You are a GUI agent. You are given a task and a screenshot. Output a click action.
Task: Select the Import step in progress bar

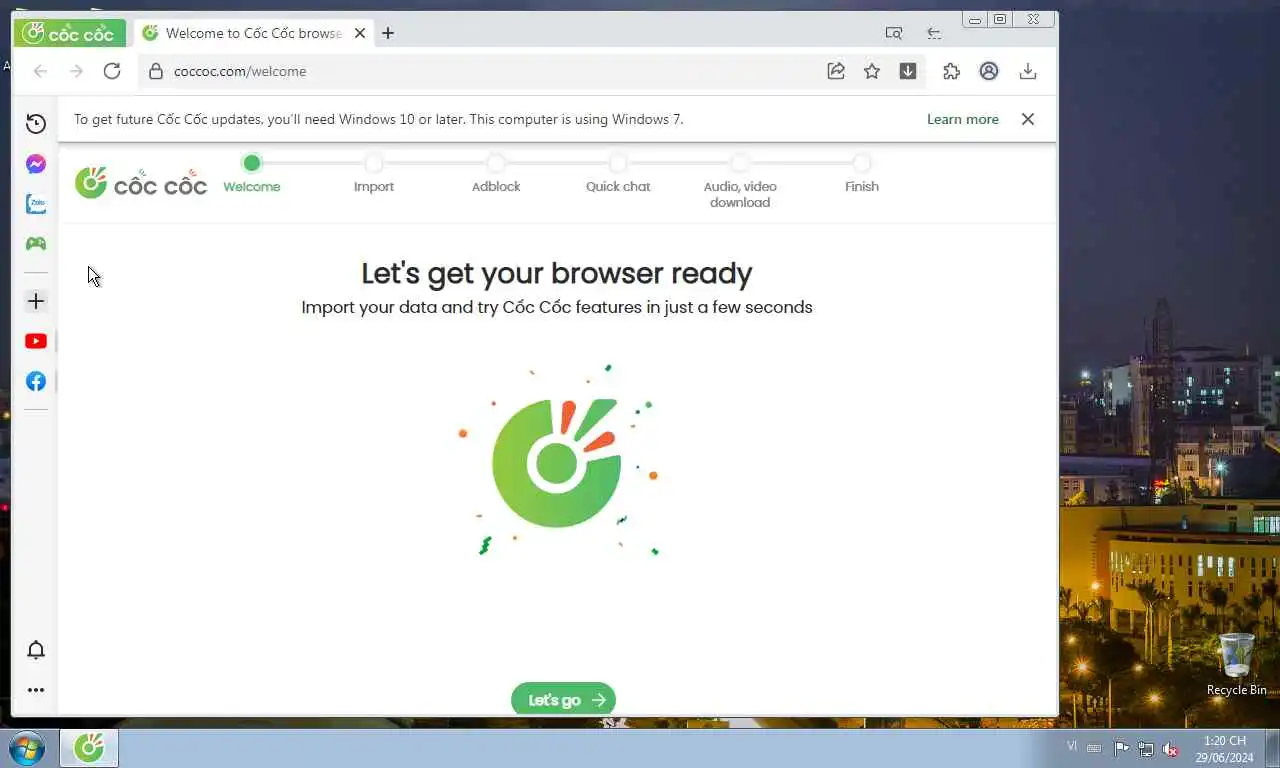pyautogui.click(x=374, y=174)
